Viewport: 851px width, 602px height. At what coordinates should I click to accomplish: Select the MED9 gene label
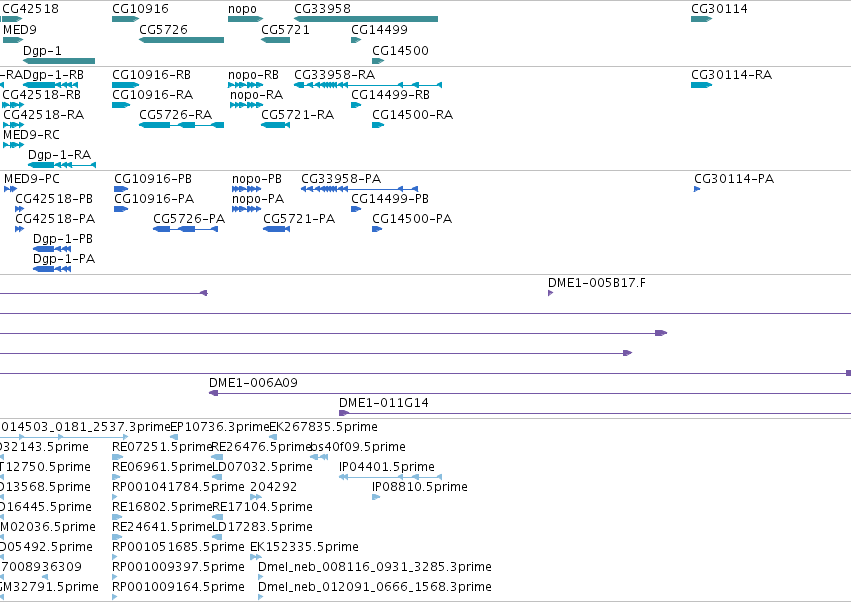[x=20, y=29]
